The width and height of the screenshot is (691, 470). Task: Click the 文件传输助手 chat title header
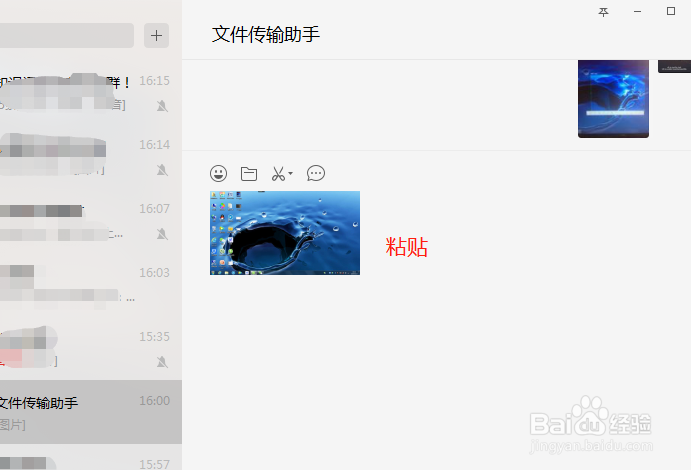coord(266,34)
